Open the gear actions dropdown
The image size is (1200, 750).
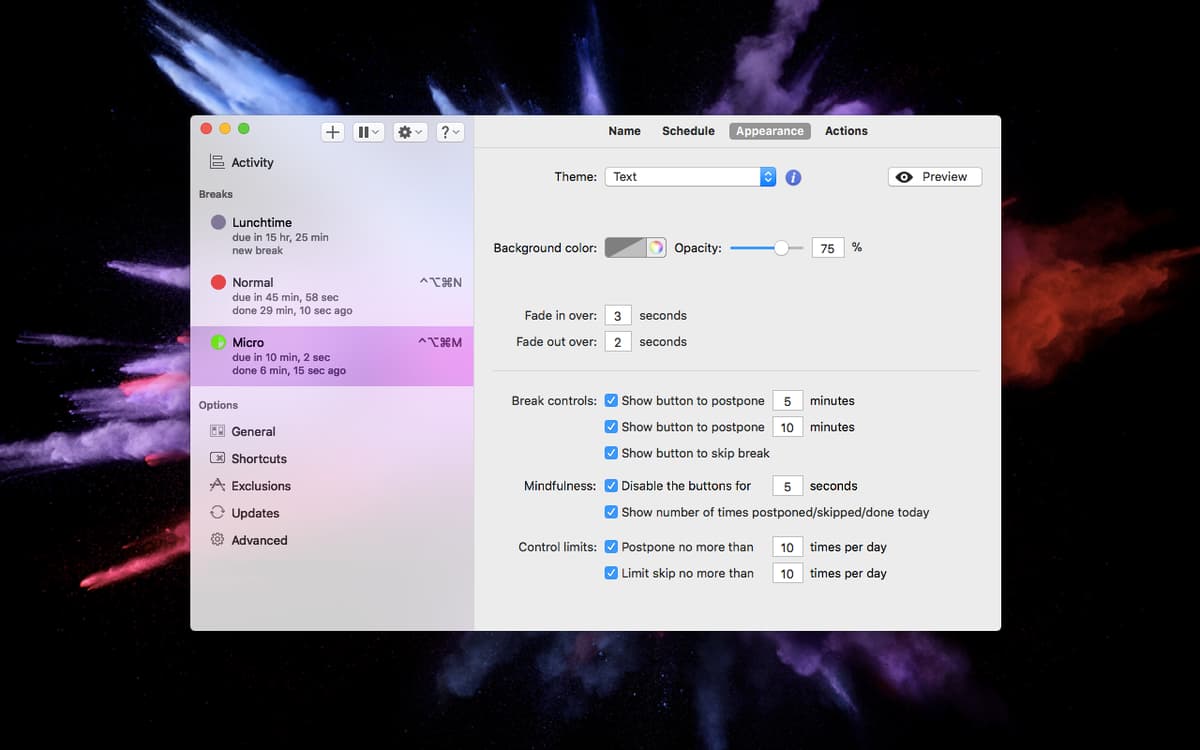pyautogui.click(x=410, y=132)
